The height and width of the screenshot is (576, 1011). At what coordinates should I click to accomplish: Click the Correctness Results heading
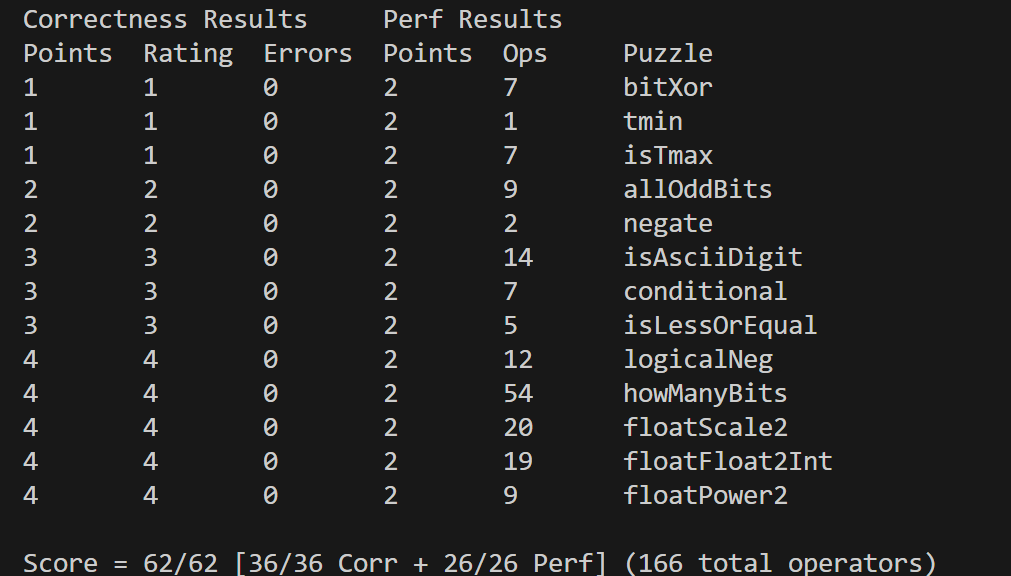tap(165, 19)
